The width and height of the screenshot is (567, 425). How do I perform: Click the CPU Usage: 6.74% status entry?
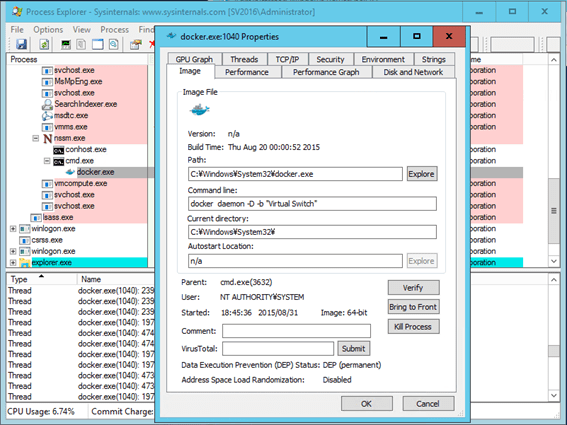(x=41, y=411)
